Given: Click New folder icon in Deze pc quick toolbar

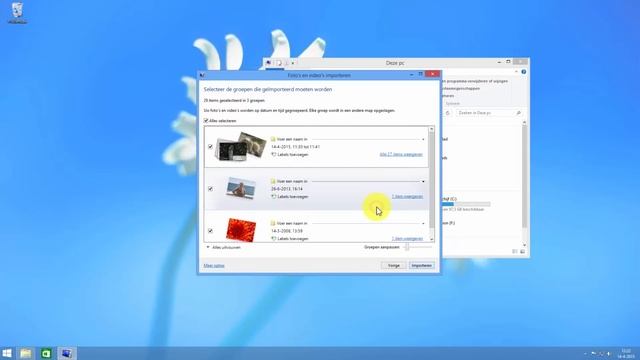Looking at the screenshot, I should [x=287, y=63].
